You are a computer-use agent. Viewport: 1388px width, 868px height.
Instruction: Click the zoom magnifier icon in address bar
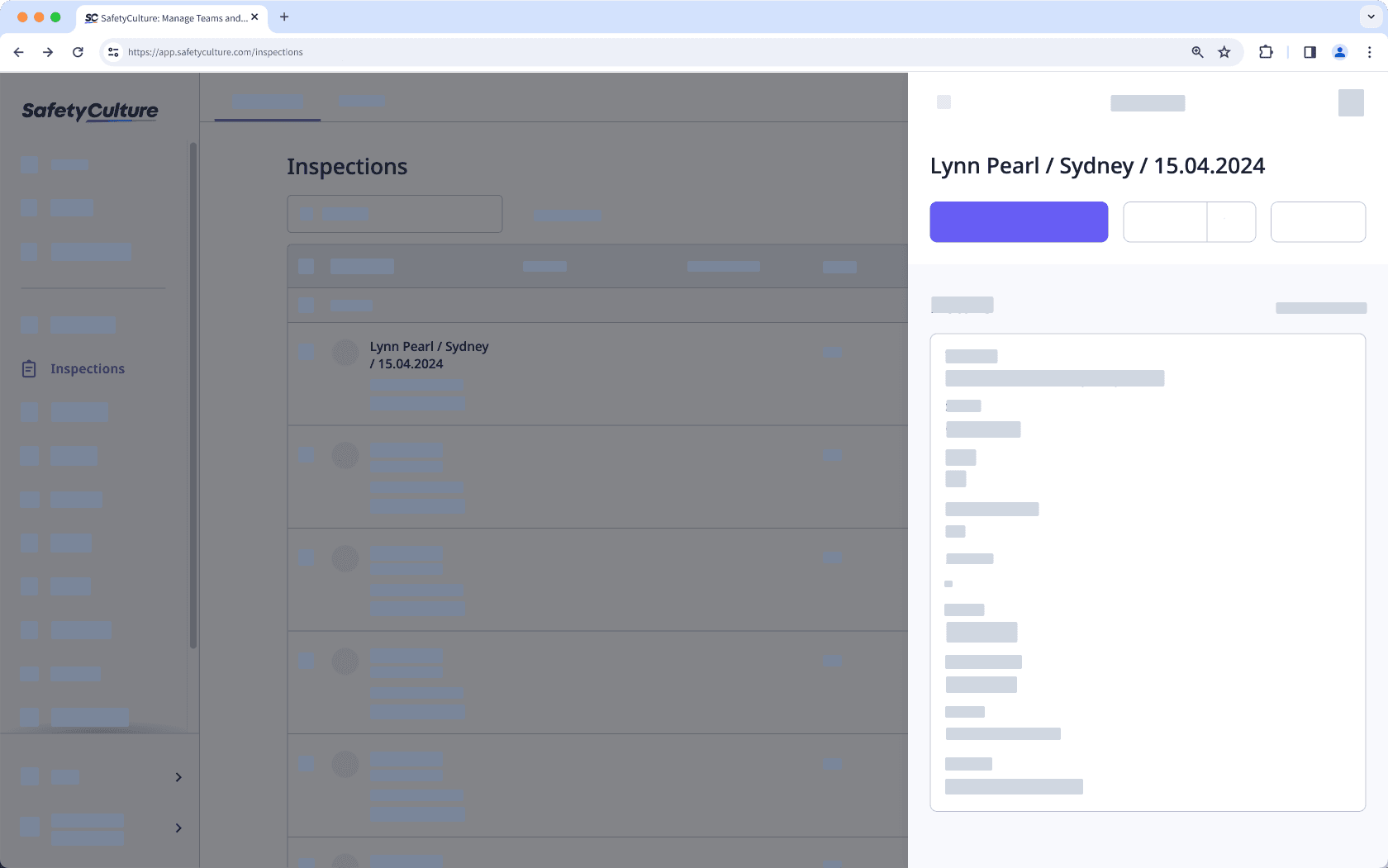coord(1196,51)
